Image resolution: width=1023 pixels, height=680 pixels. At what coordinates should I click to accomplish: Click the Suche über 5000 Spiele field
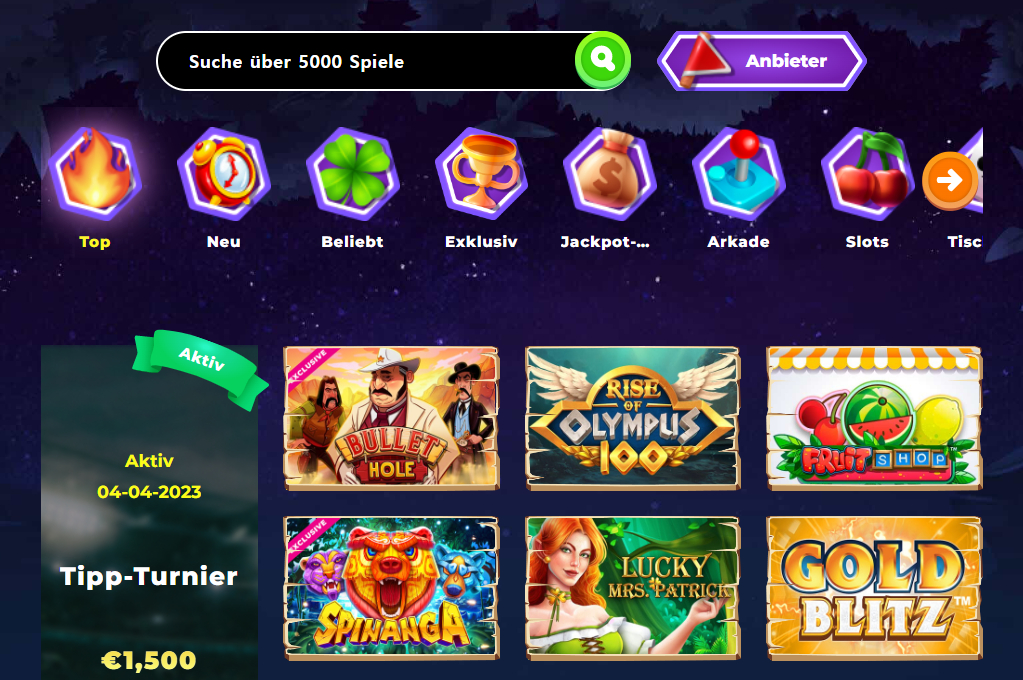click(365, 61)
